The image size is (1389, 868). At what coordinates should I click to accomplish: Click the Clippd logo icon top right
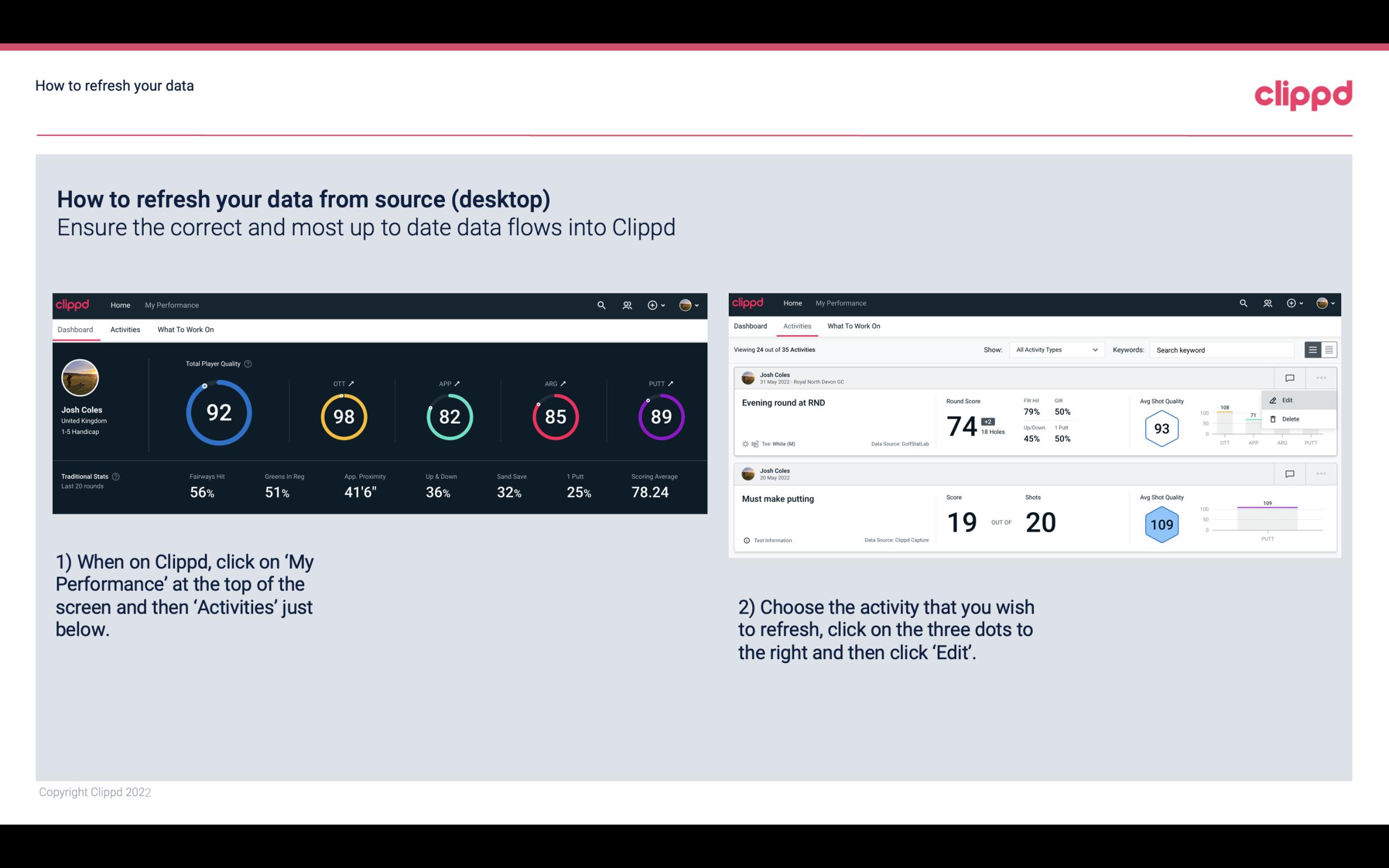pos(1303,94)
